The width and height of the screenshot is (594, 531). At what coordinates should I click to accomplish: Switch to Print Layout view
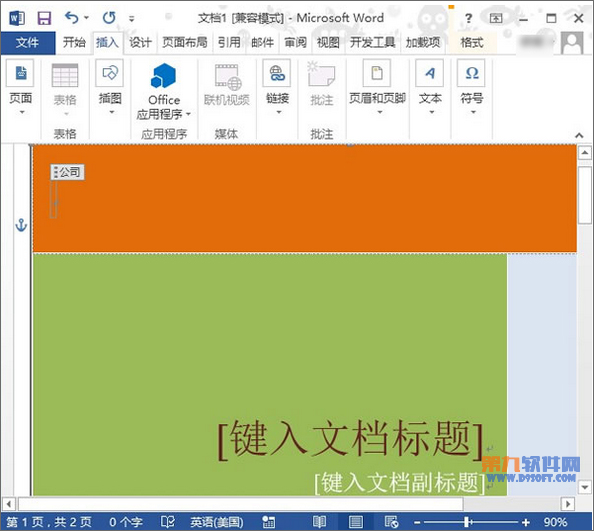[x=356, y=522]
